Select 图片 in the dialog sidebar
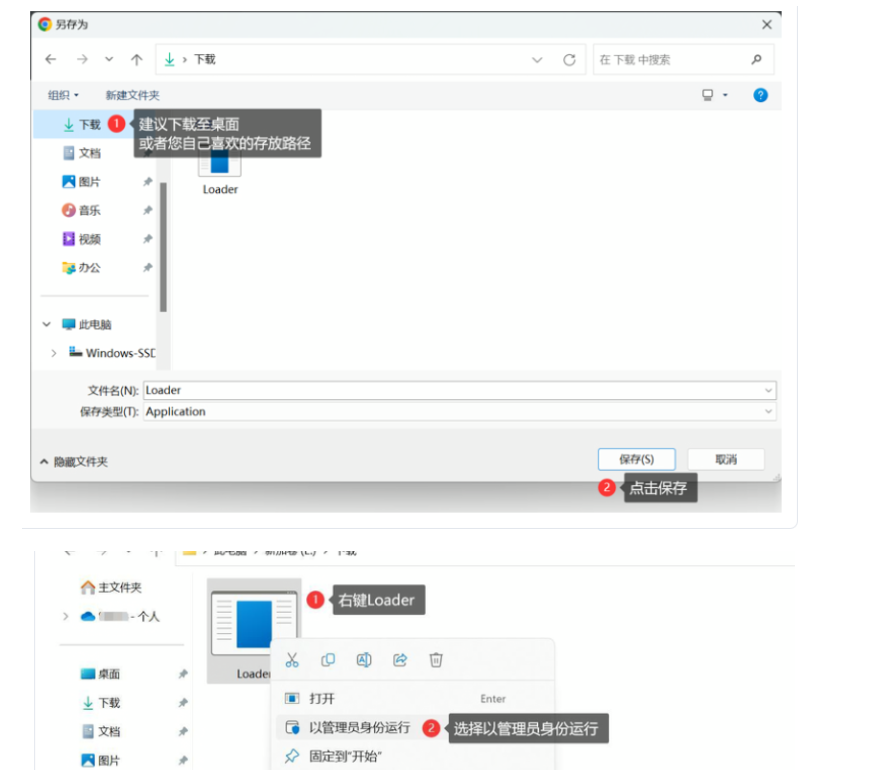 click(x=89, y=182)
